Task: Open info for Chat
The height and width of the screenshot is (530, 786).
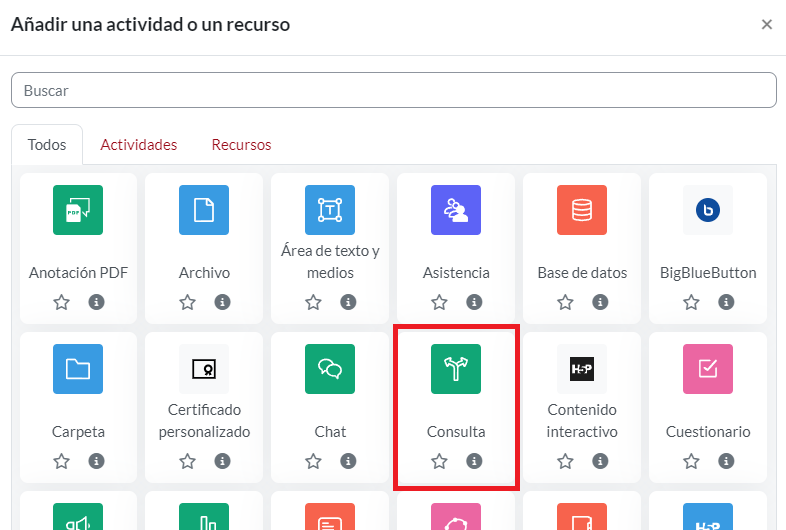Action: [x=348, y=460]
